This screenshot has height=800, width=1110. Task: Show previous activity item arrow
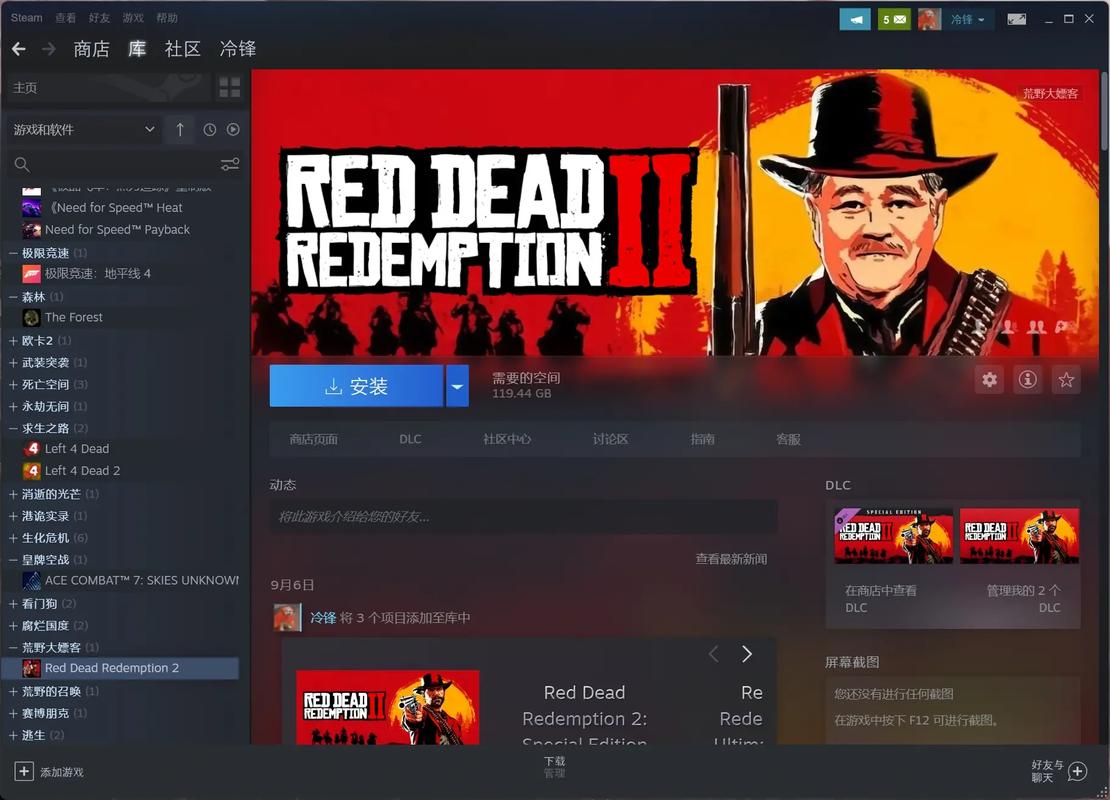[714, 654]
